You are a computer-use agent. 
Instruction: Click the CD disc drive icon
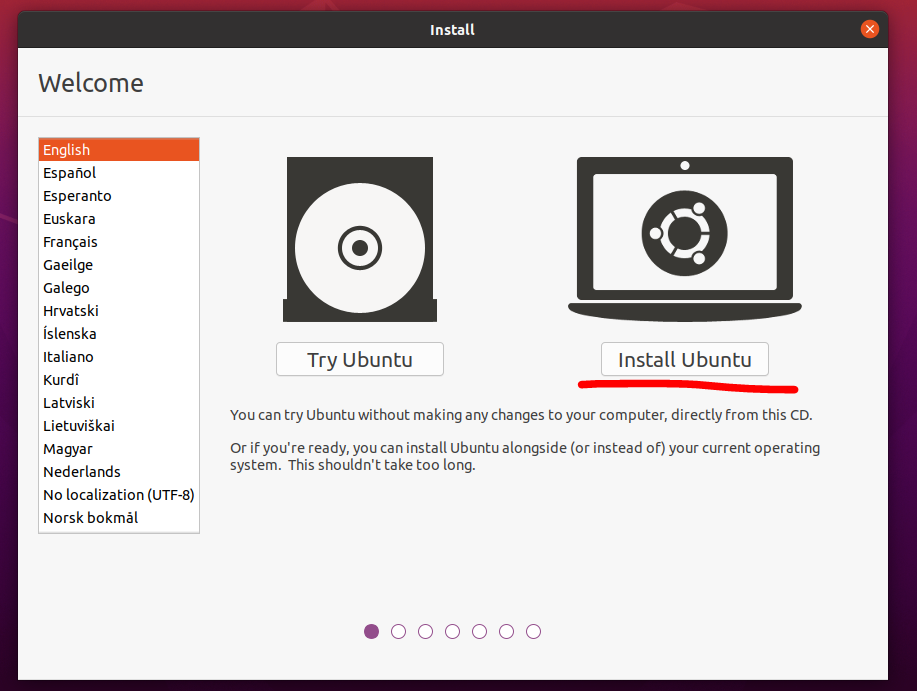point(359,240)
